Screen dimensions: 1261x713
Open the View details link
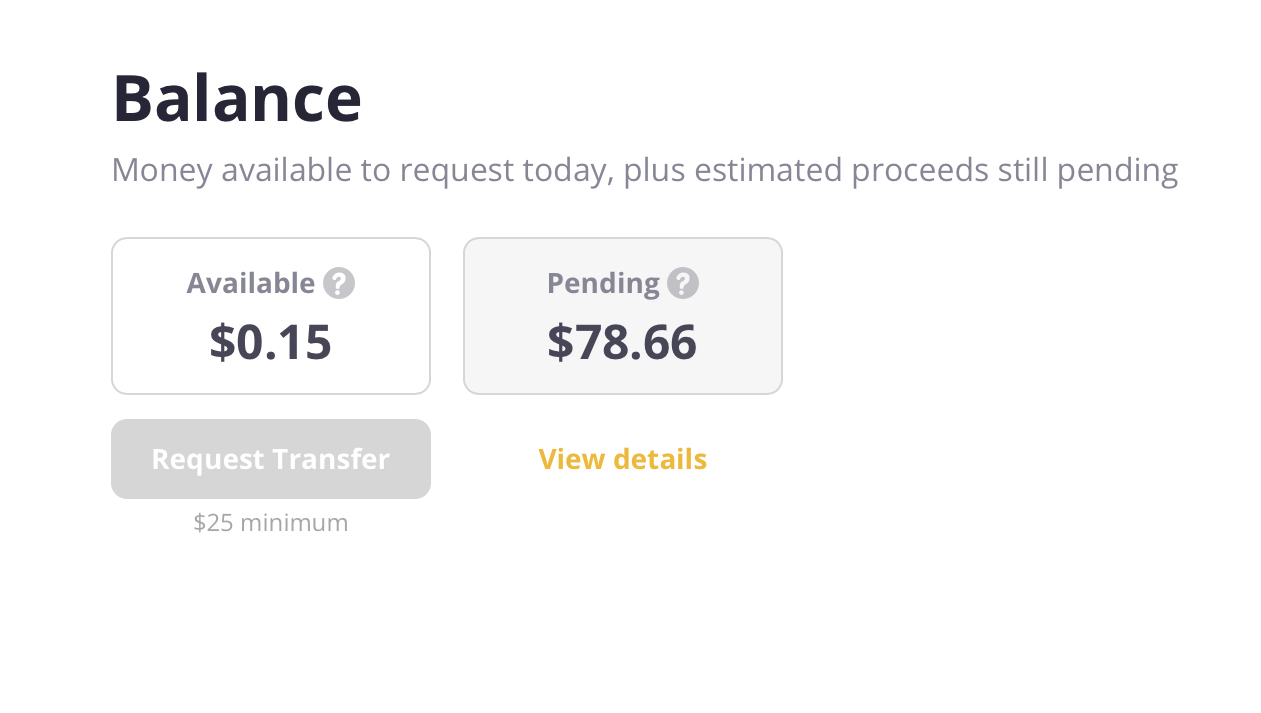tap(622, 459)
